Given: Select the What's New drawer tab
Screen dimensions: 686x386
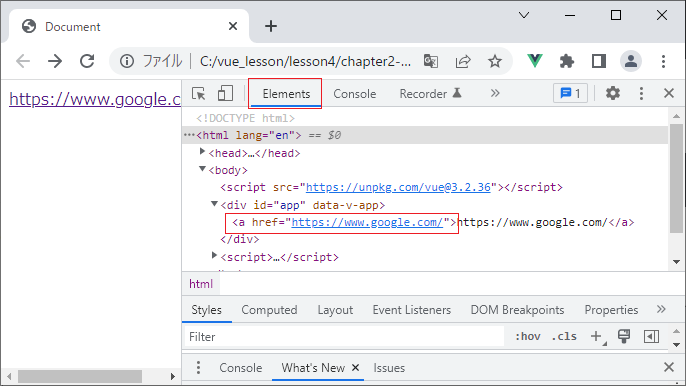Looking at the screenshot, I should tap(313, 368).
